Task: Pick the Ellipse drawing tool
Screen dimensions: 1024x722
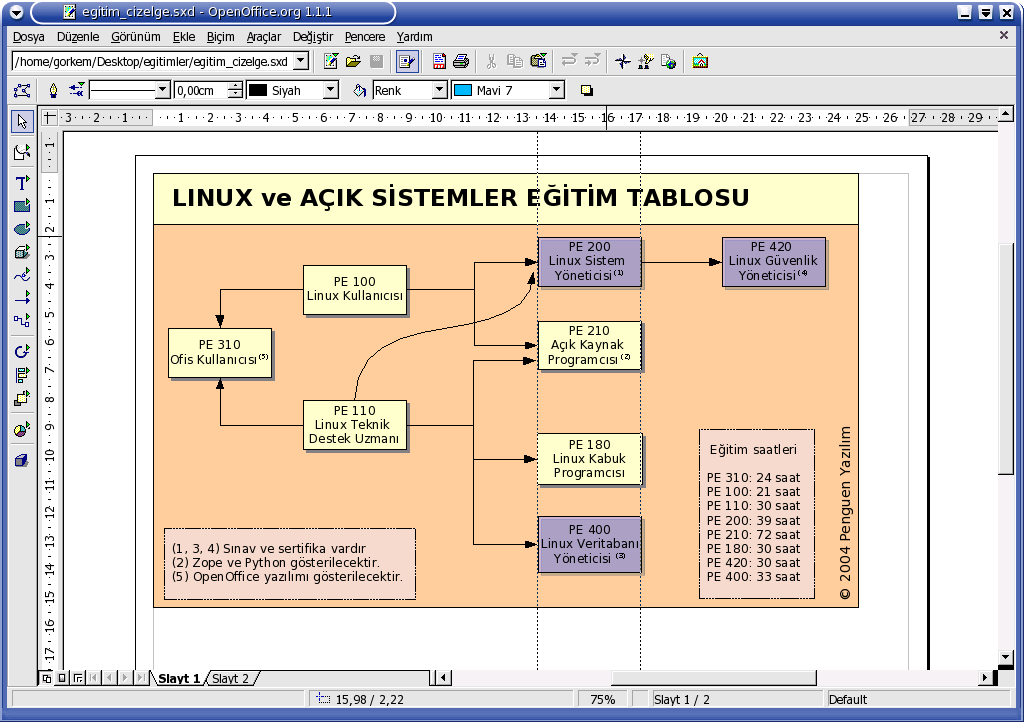Action: 22,229
